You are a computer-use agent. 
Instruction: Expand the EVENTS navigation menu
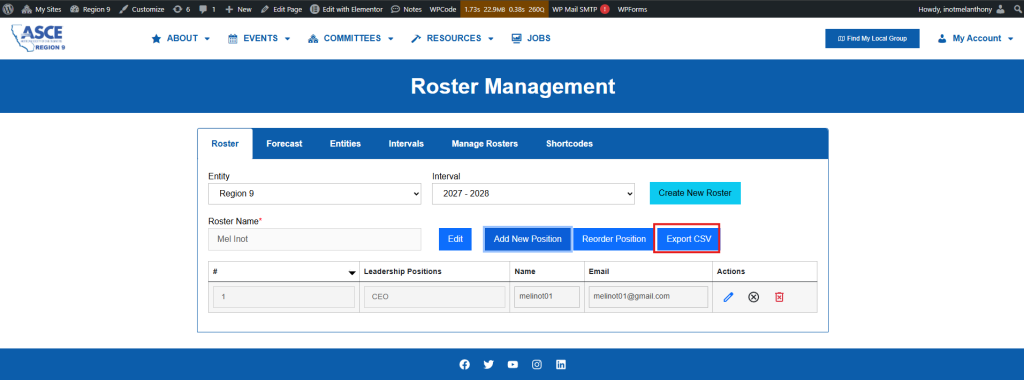coord(259,39)
